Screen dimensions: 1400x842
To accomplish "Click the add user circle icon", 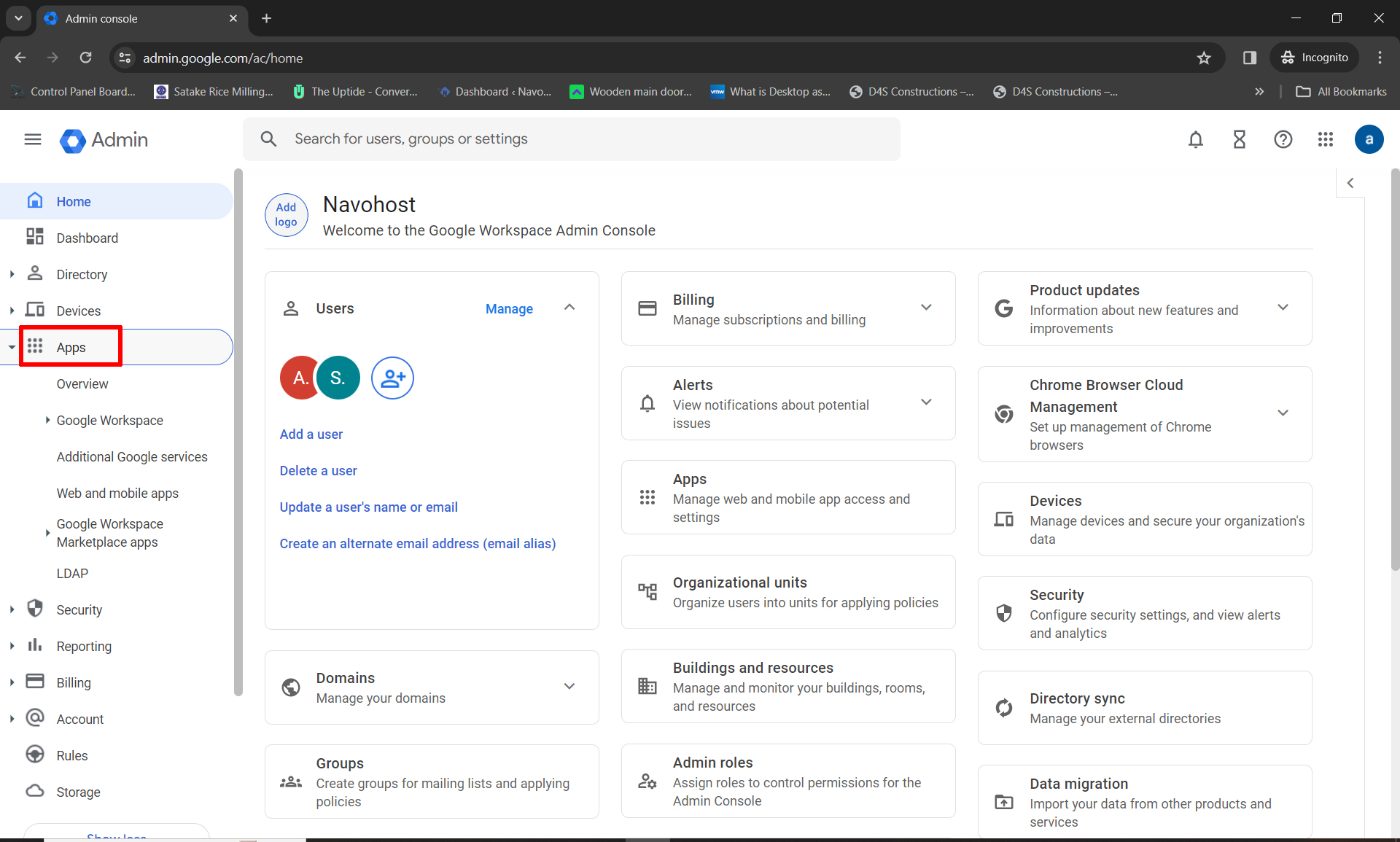I will 392,378.
